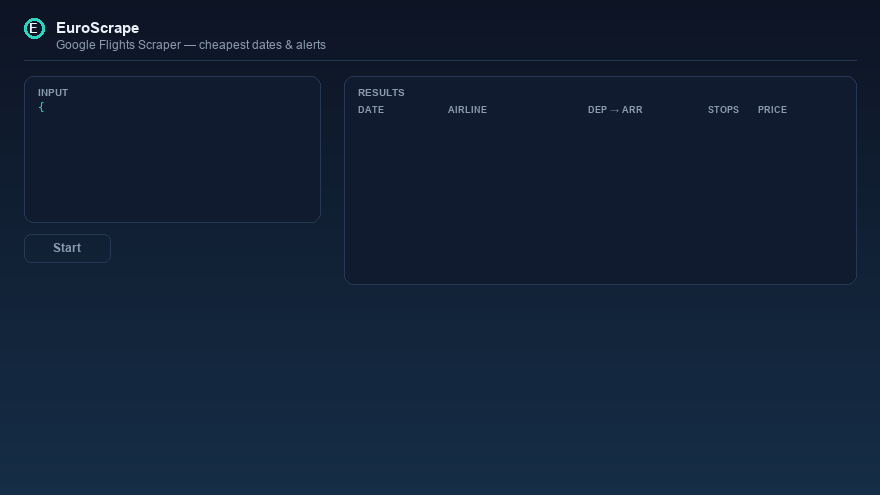Click the opening curly brace in input
The image size is (880, 495).
41,107
